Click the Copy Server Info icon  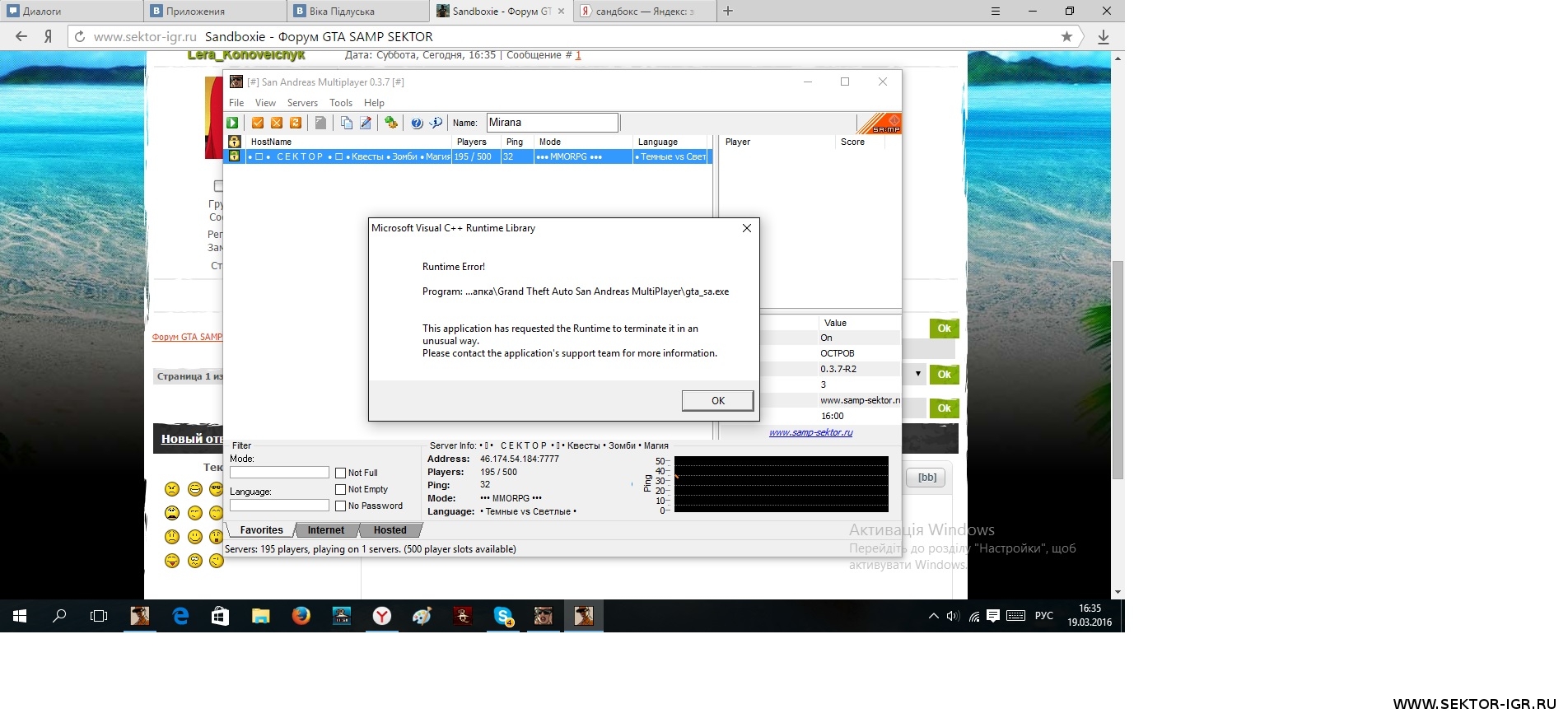tap(347, 123)
